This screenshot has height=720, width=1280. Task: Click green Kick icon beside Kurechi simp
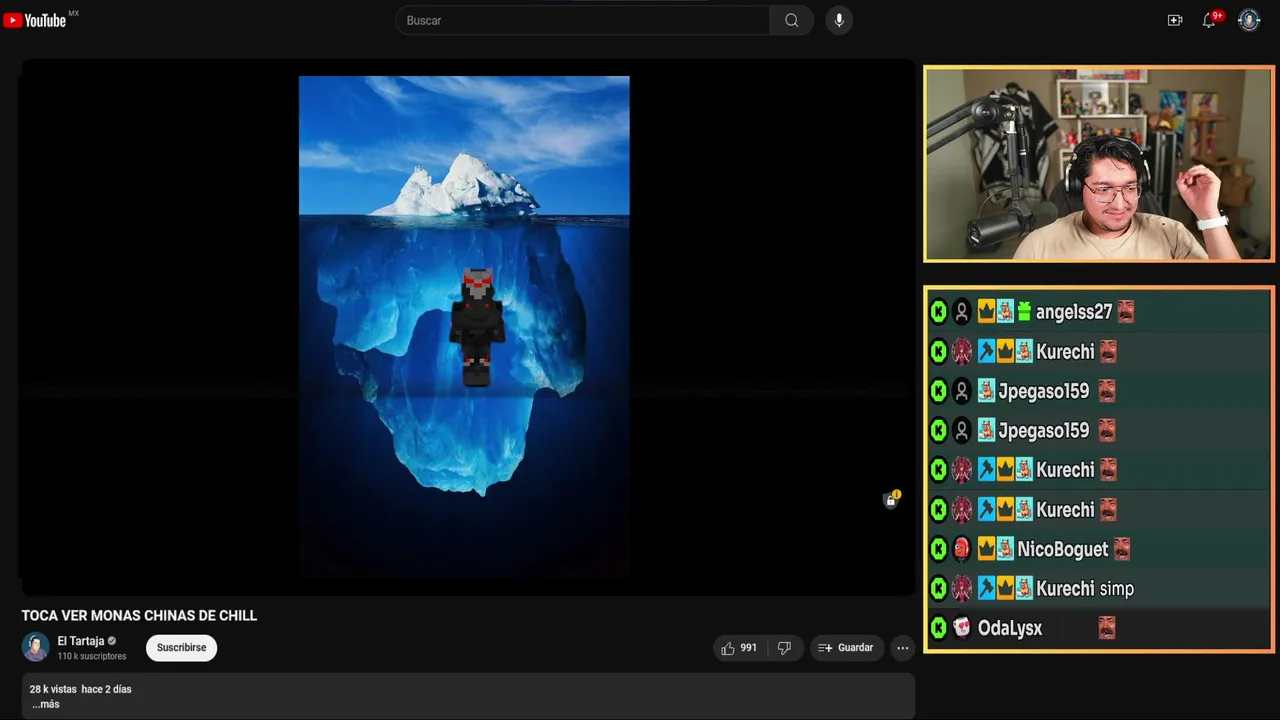click(x=938, y=589)
